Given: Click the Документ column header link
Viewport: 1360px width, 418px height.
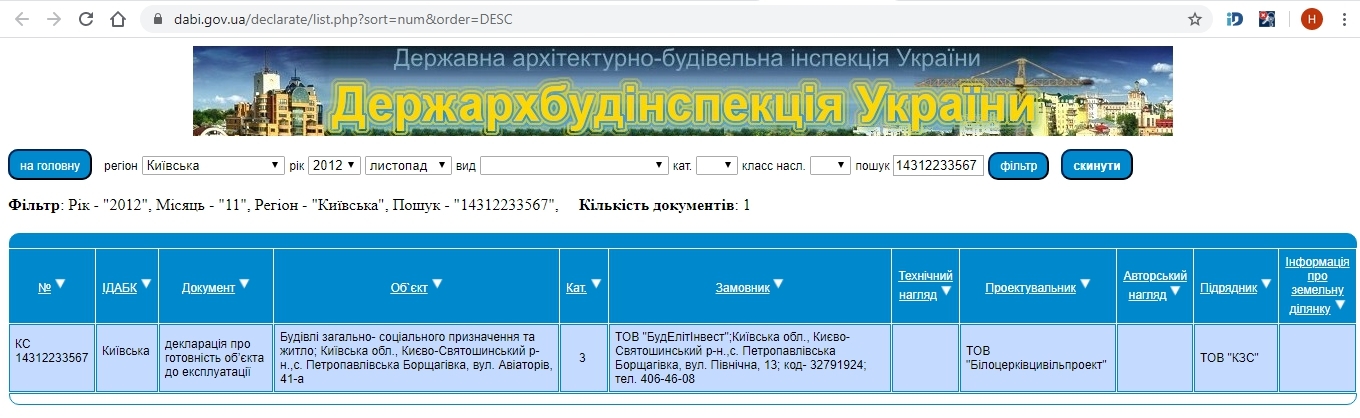Looking at the screenshot, I should (x=208, y=288).
